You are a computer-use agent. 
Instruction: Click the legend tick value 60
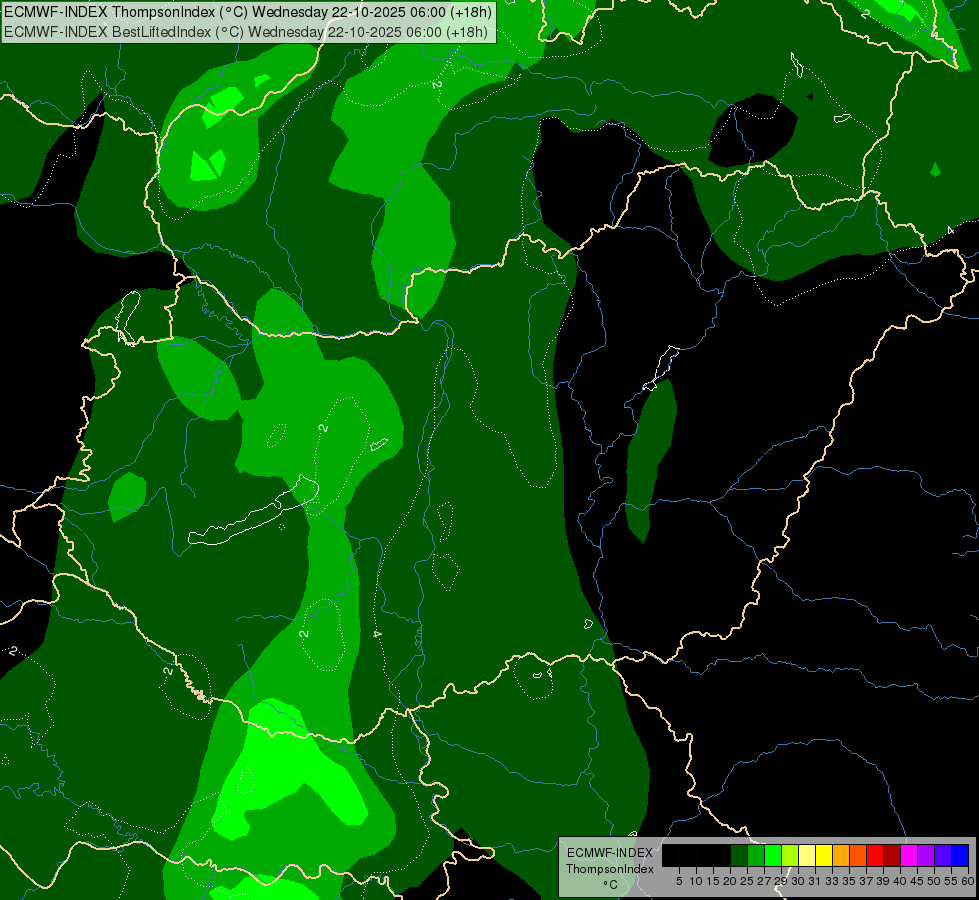click(x=968, y=881)
